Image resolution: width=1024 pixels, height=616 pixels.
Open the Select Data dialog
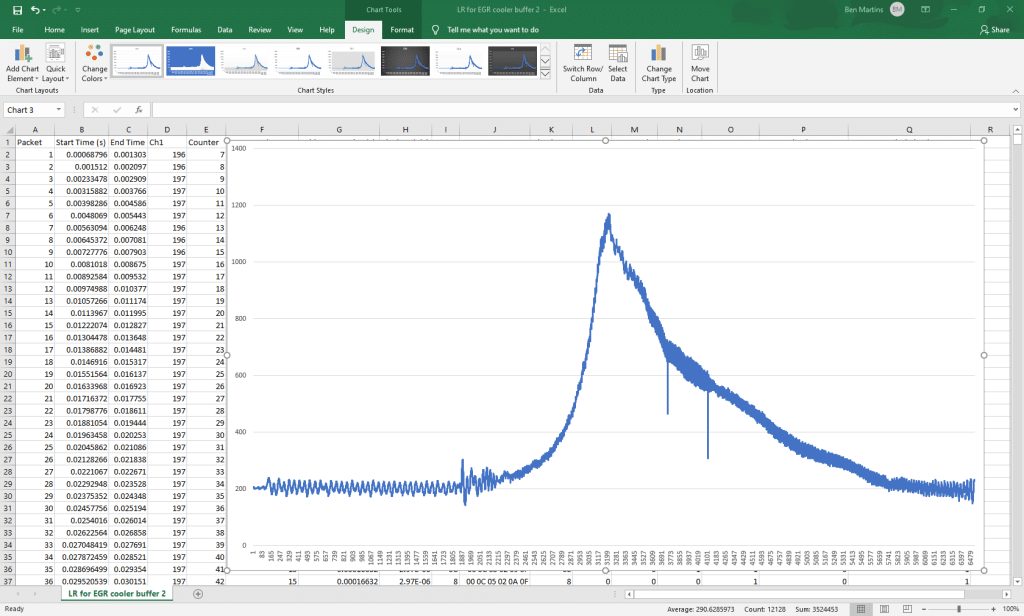(617, 63)
